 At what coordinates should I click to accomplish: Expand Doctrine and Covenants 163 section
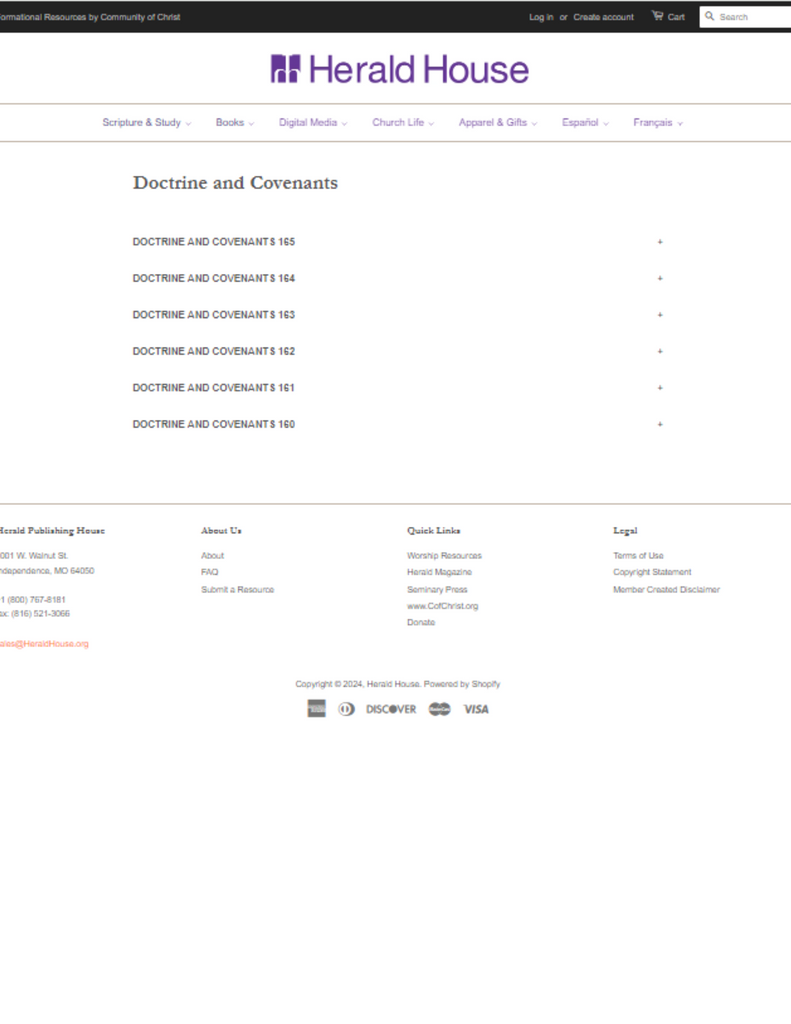coord(214,315)
